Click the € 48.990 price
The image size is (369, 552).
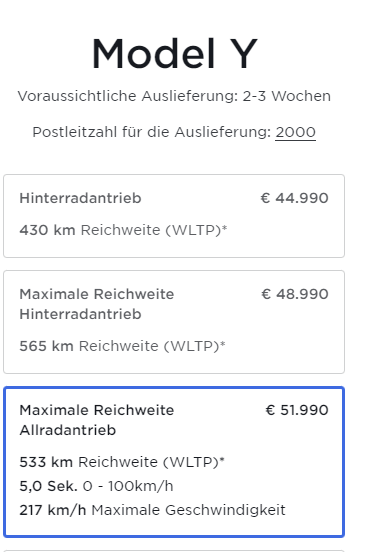tap(295, 294)
